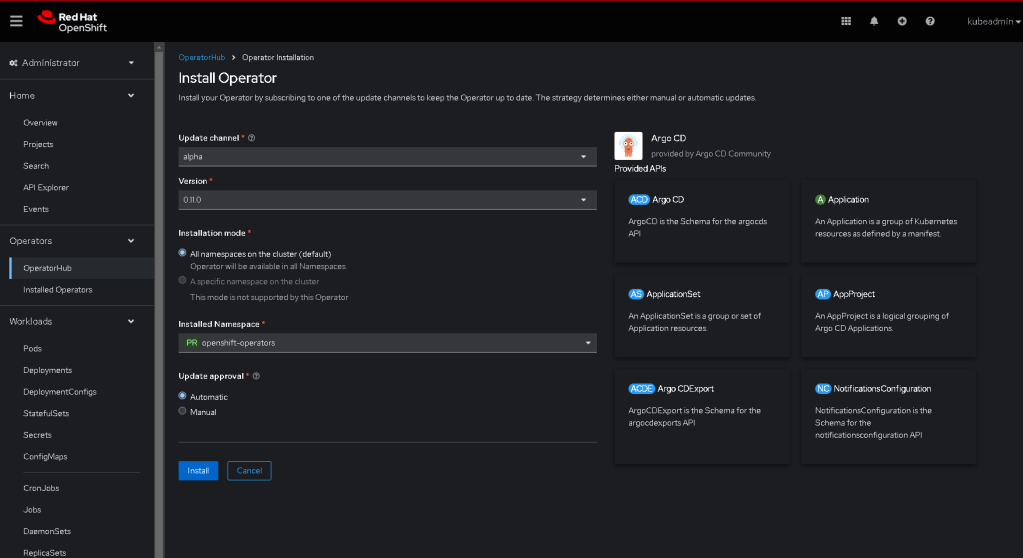
Task: Open the Update channel alpha dropdown
Action: (388, 157)
